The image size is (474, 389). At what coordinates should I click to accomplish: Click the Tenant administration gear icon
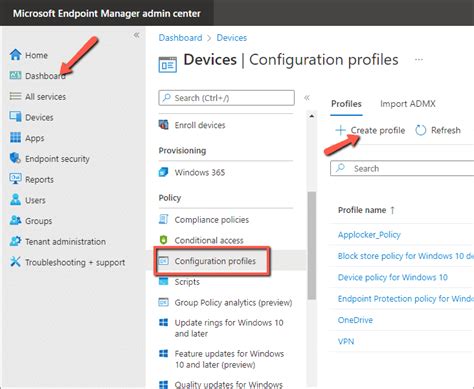tap(15, 241)
